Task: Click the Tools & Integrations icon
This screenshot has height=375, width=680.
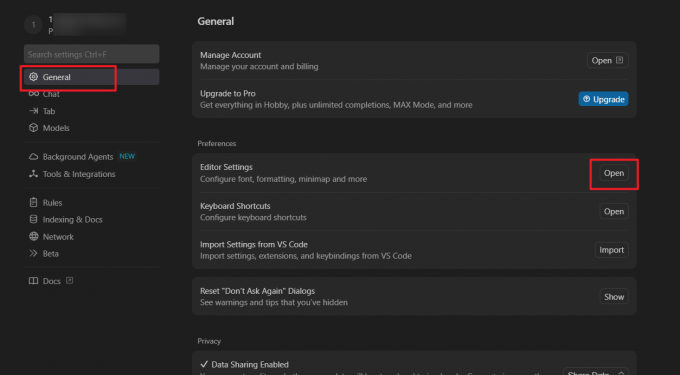Action: tap(33, 174)
